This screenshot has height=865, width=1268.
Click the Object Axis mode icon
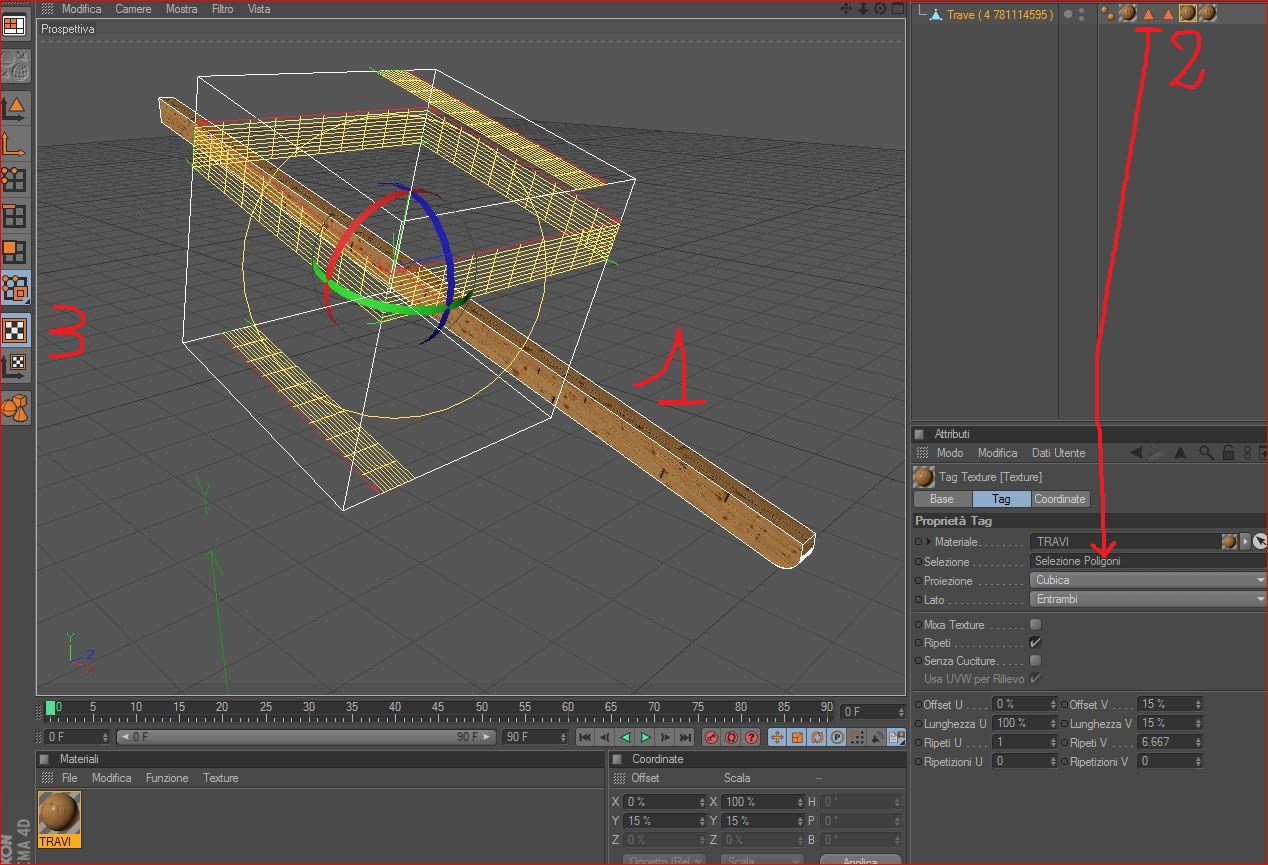(14, 145)
